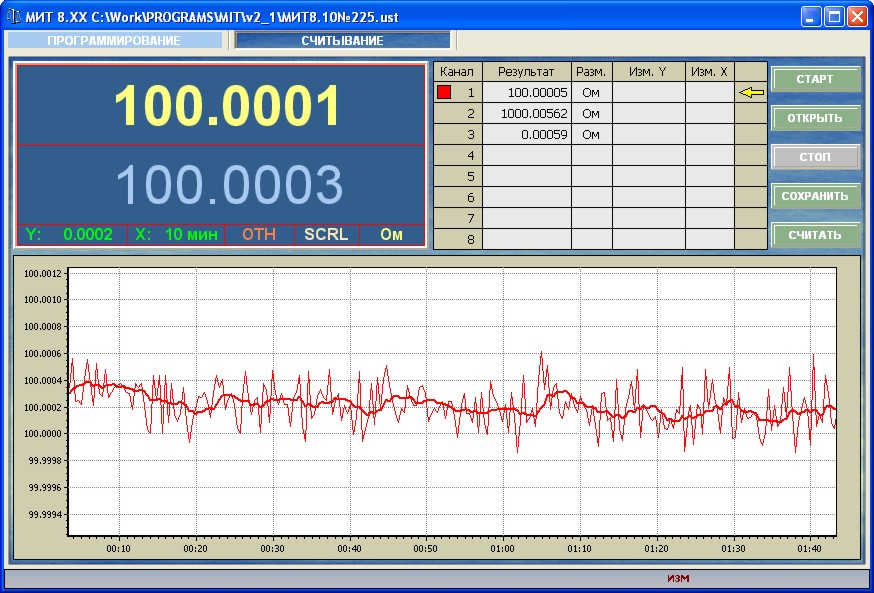Toggle the SCRL scroll mode
The height and width of the screenshot is (593, 874).
(x=326, y=235)
